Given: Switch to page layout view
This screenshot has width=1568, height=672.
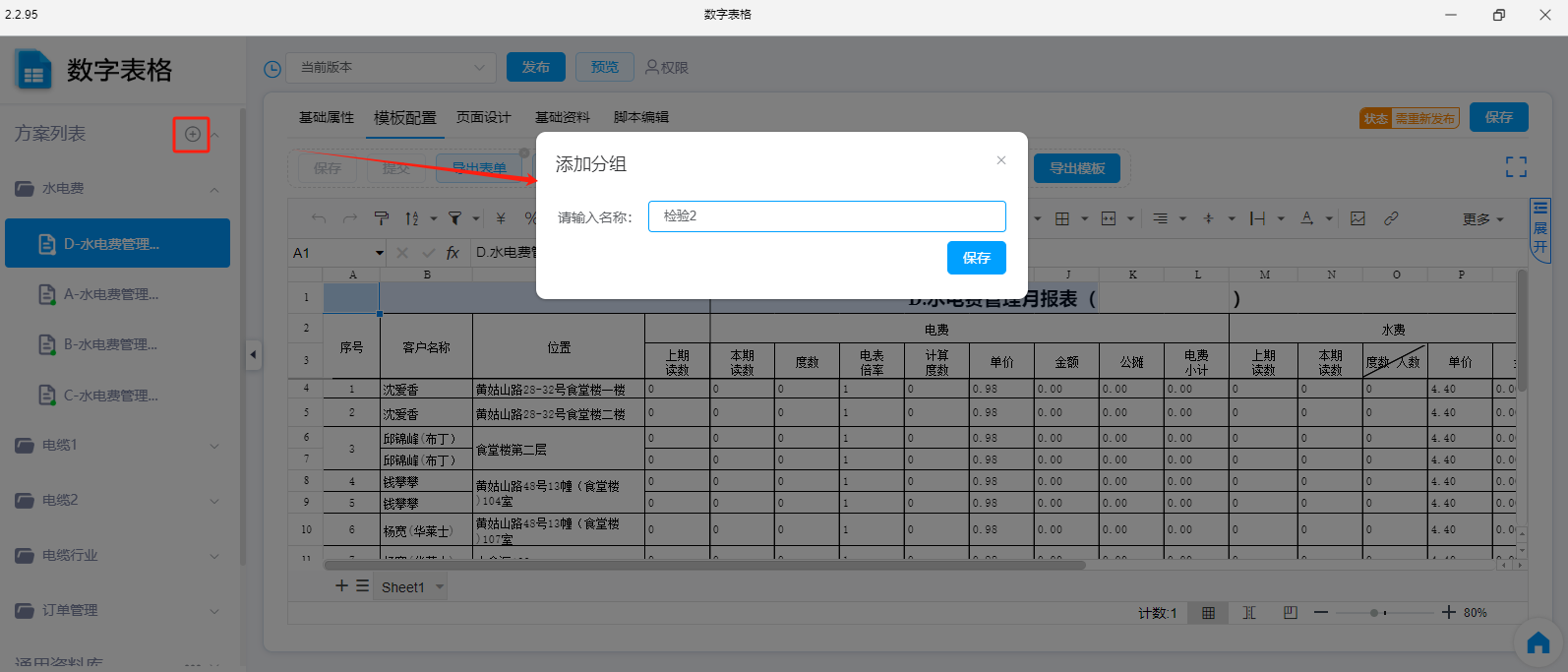Looking at the screenshot, I should click(x=1291, y=613).
